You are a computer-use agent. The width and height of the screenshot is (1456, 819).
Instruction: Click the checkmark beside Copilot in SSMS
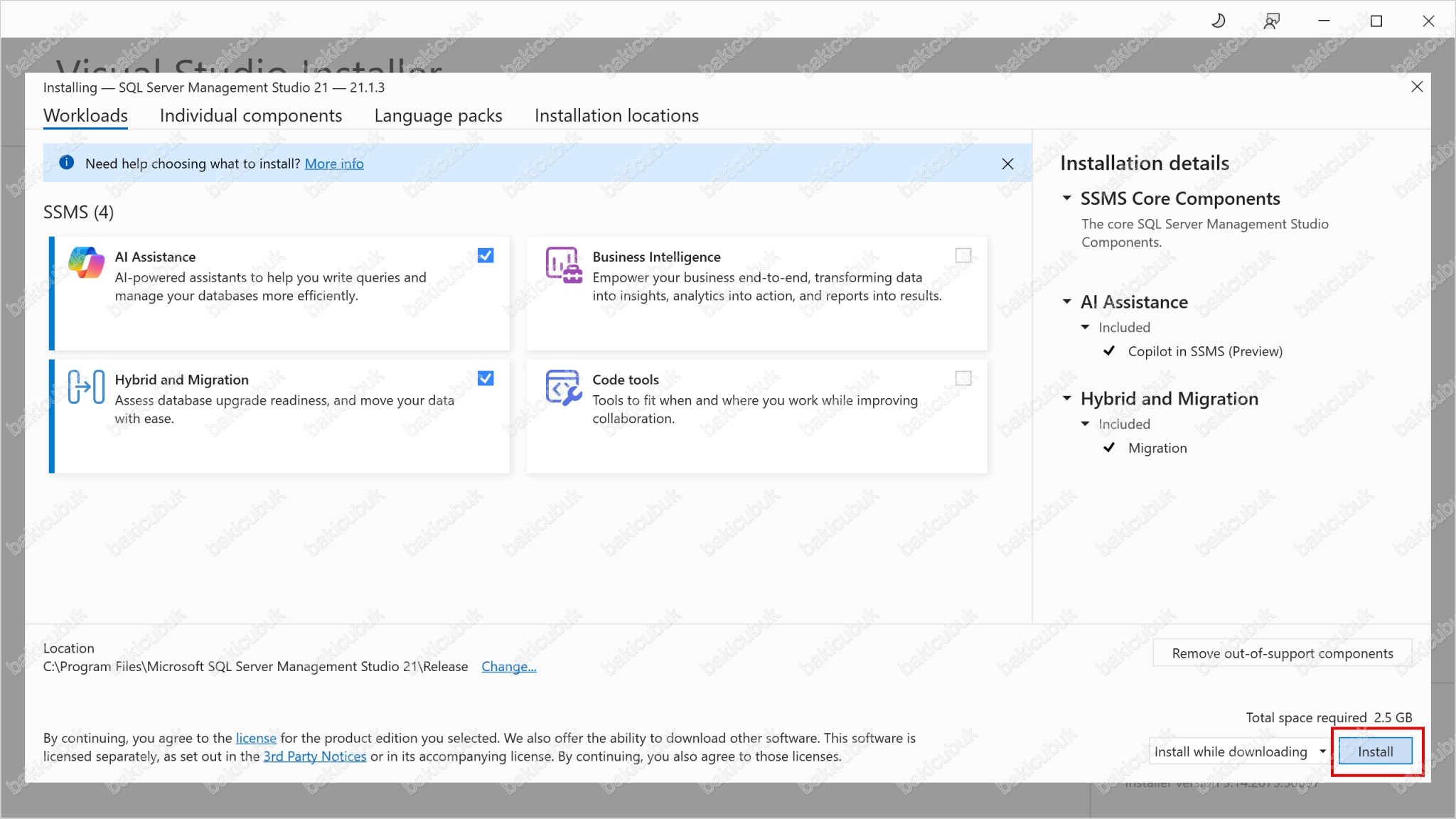point(1109,350)
